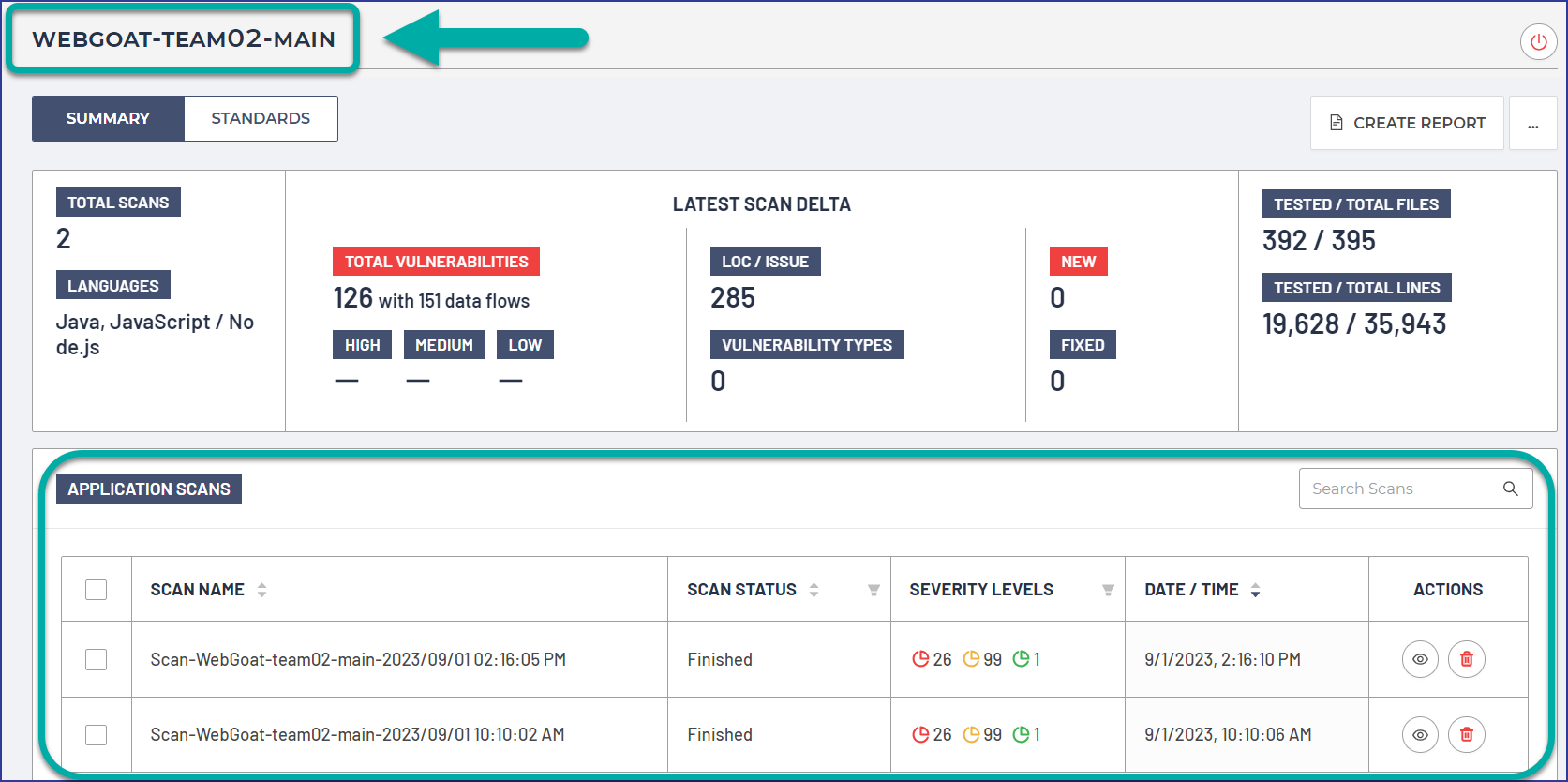Select the Summary tab
The height and width of the screenshot is (782, 1568).
point(108,118)
